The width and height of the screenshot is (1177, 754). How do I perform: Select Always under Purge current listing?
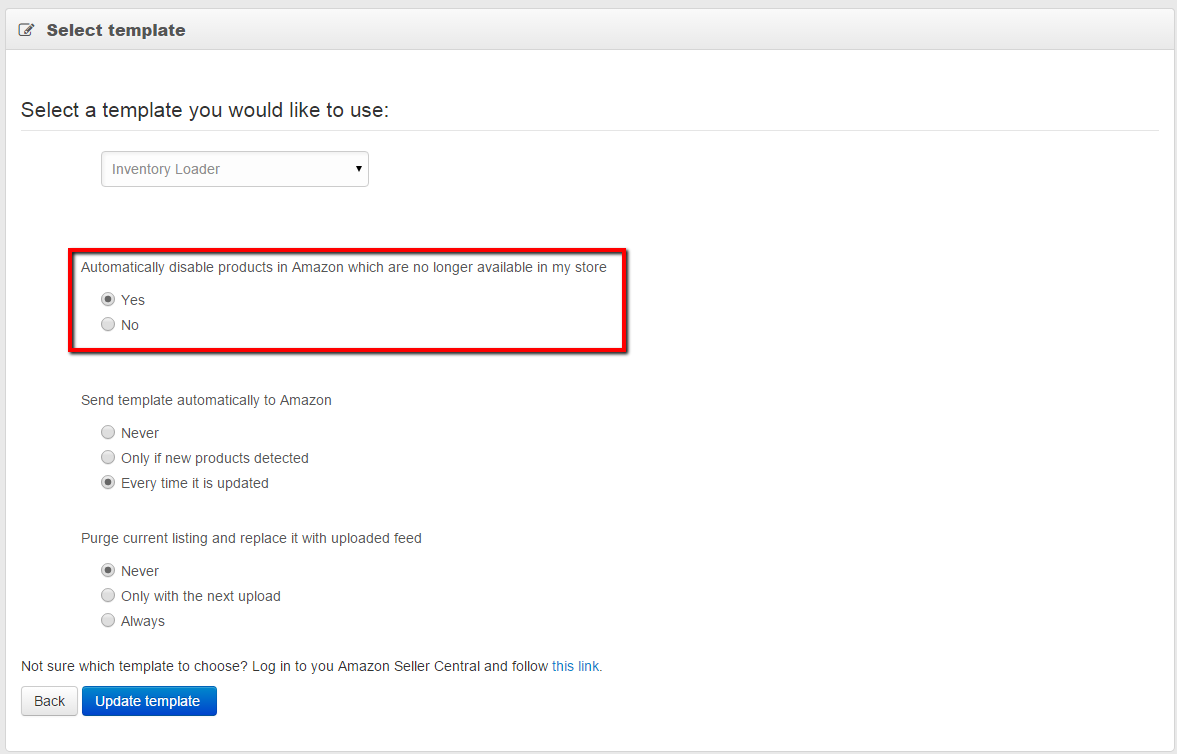click(108, 620)
